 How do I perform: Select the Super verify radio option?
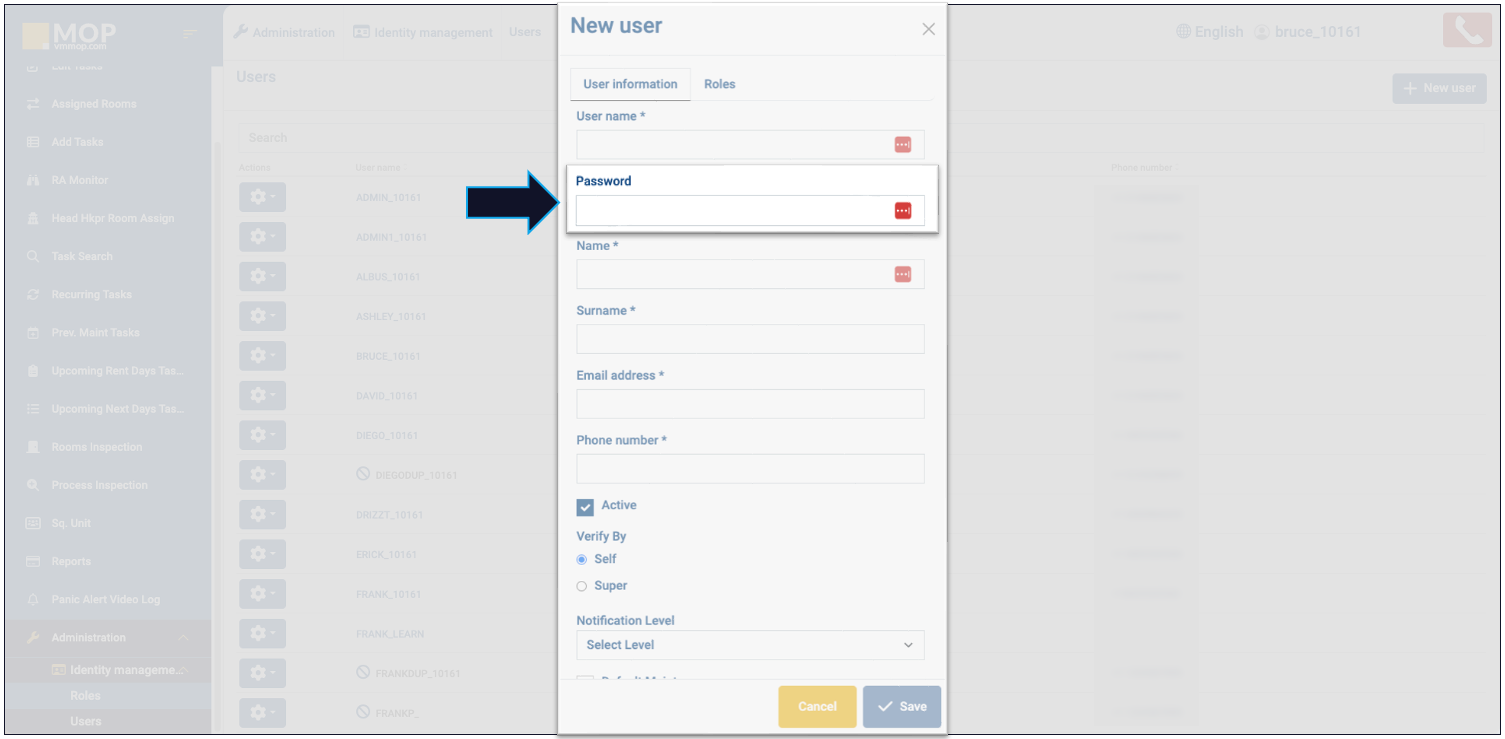tap(582, 586)
